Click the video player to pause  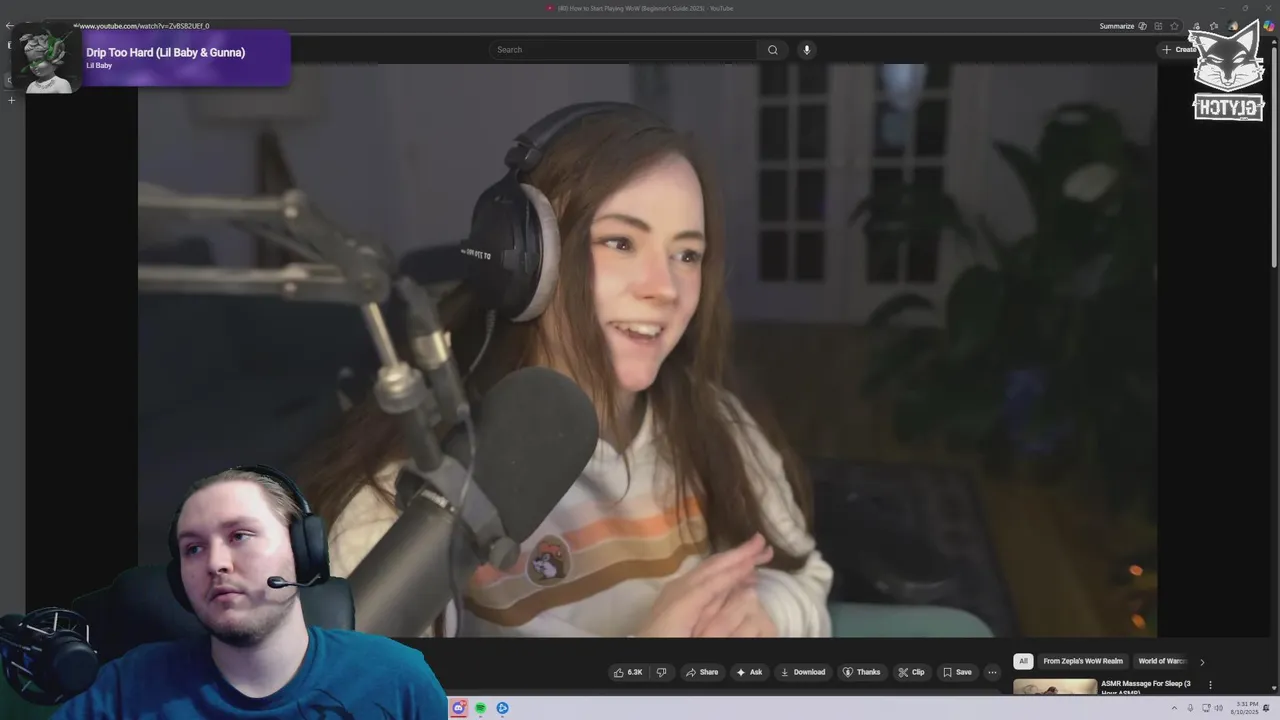(x=647, y=350)
